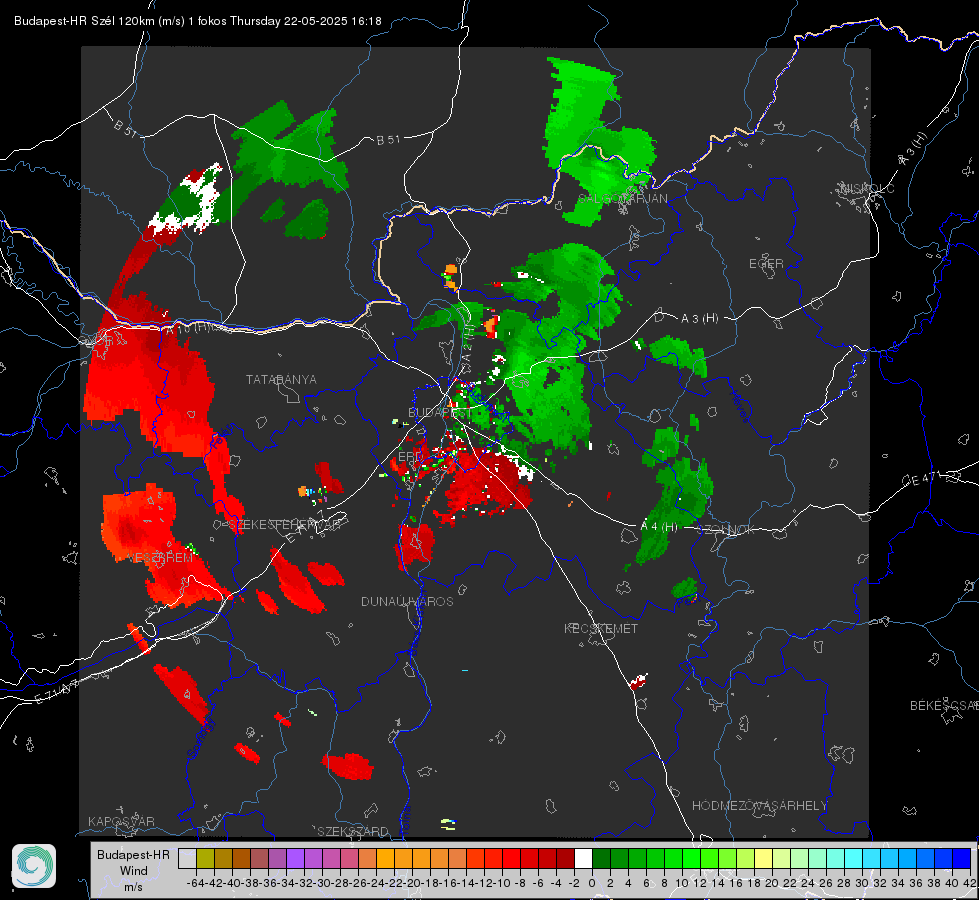979x900 pixels.
Task: Select the white swatch between -2 and 0
Action: point(583,858)
